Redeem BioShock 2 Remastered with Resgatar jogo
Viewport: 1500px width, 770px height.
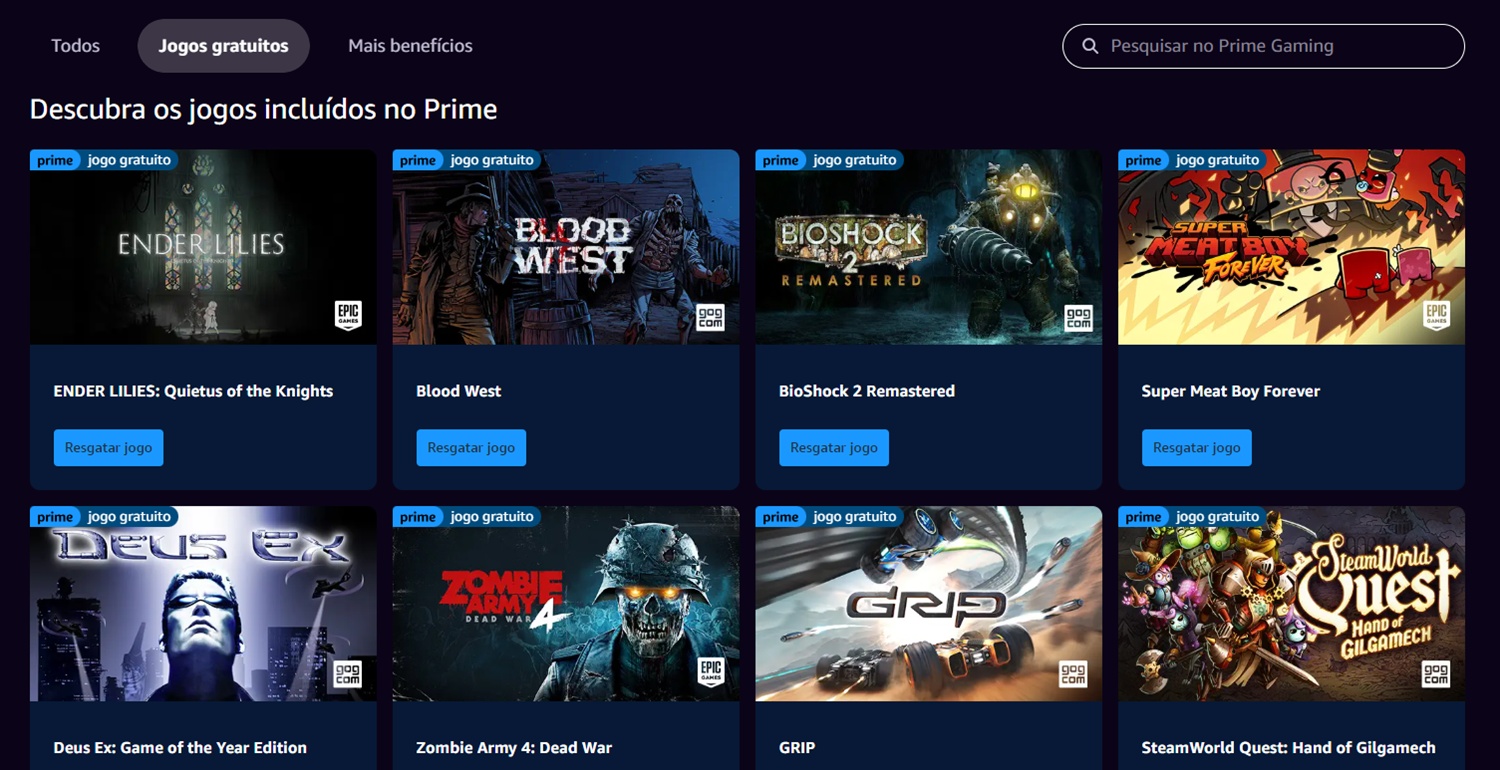coord(834,448)
